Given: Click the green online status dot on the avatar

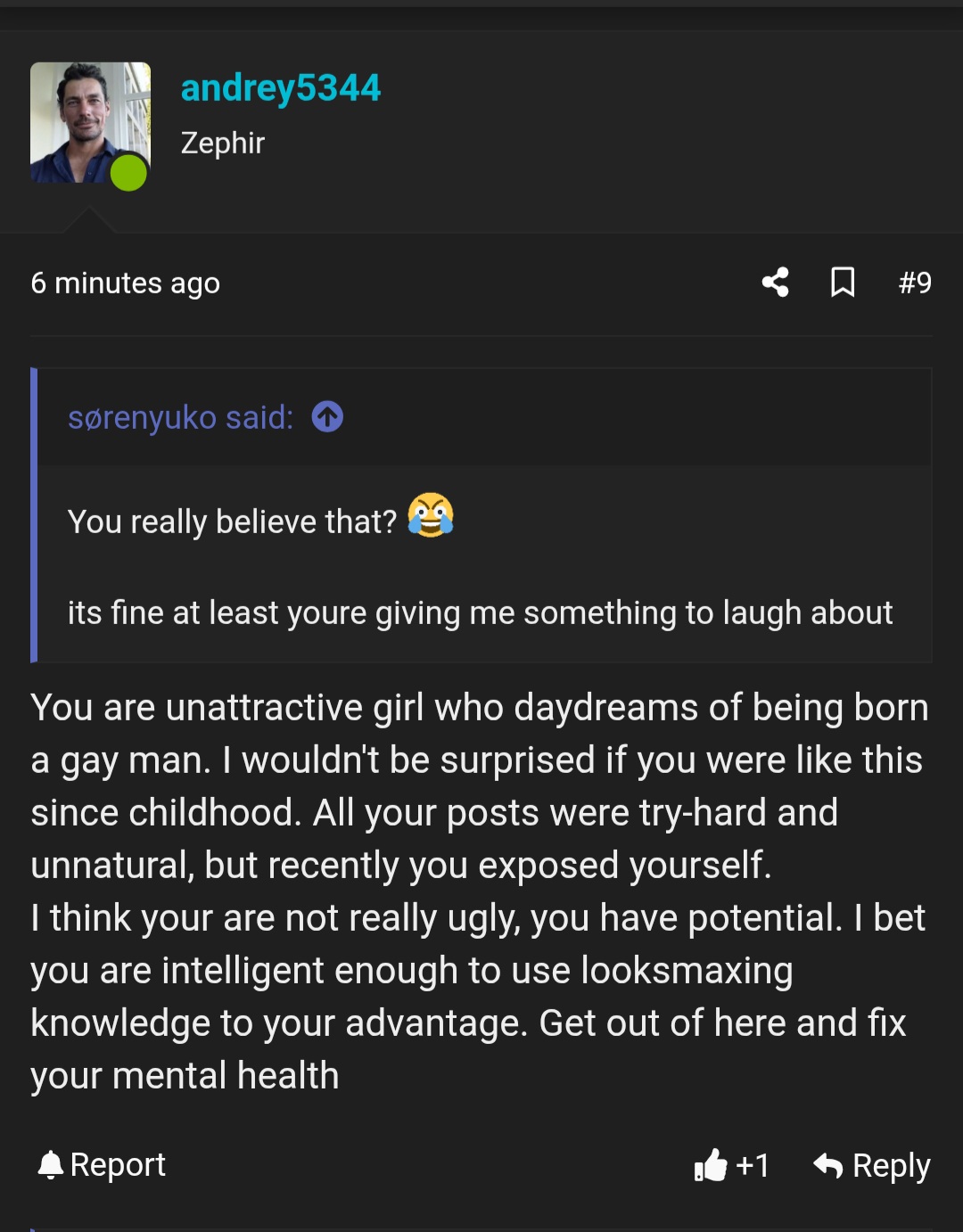Looking at the screenshot, I should coord(128,173).
